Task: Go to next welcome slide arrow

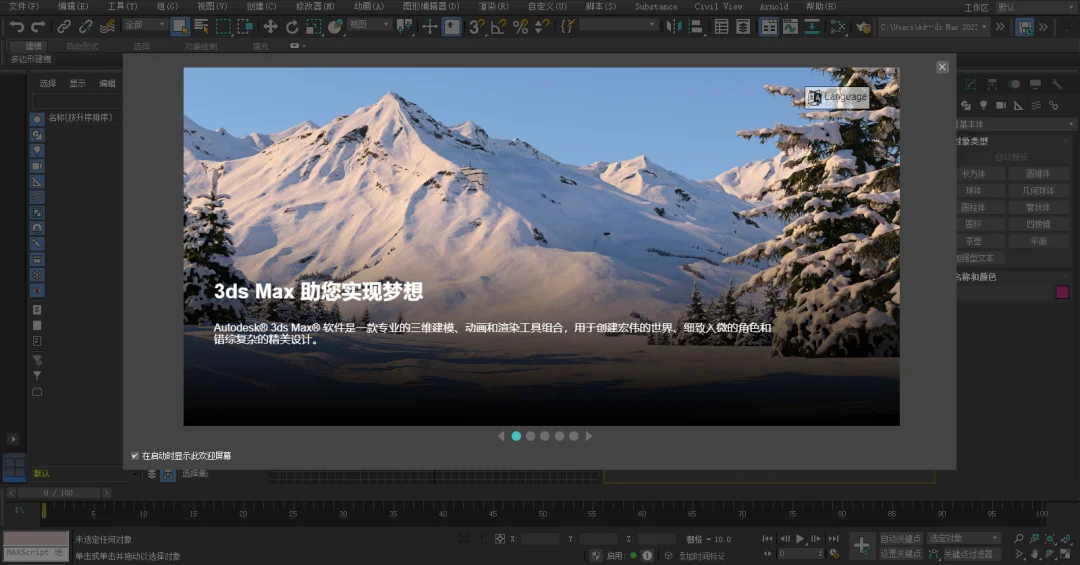Action: pos(589,436)
